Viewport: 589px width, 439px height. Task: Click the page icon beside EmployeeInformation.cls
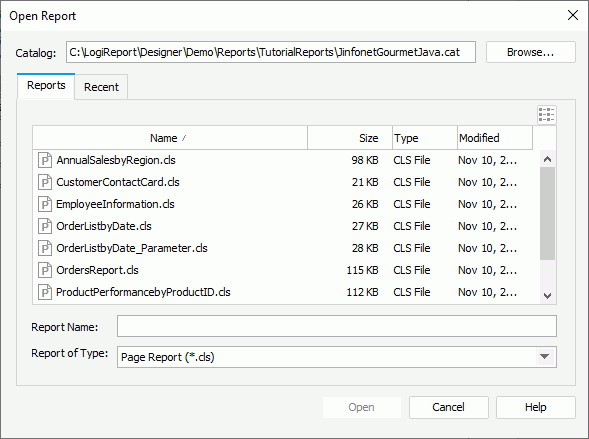click(x=45, y=204)
